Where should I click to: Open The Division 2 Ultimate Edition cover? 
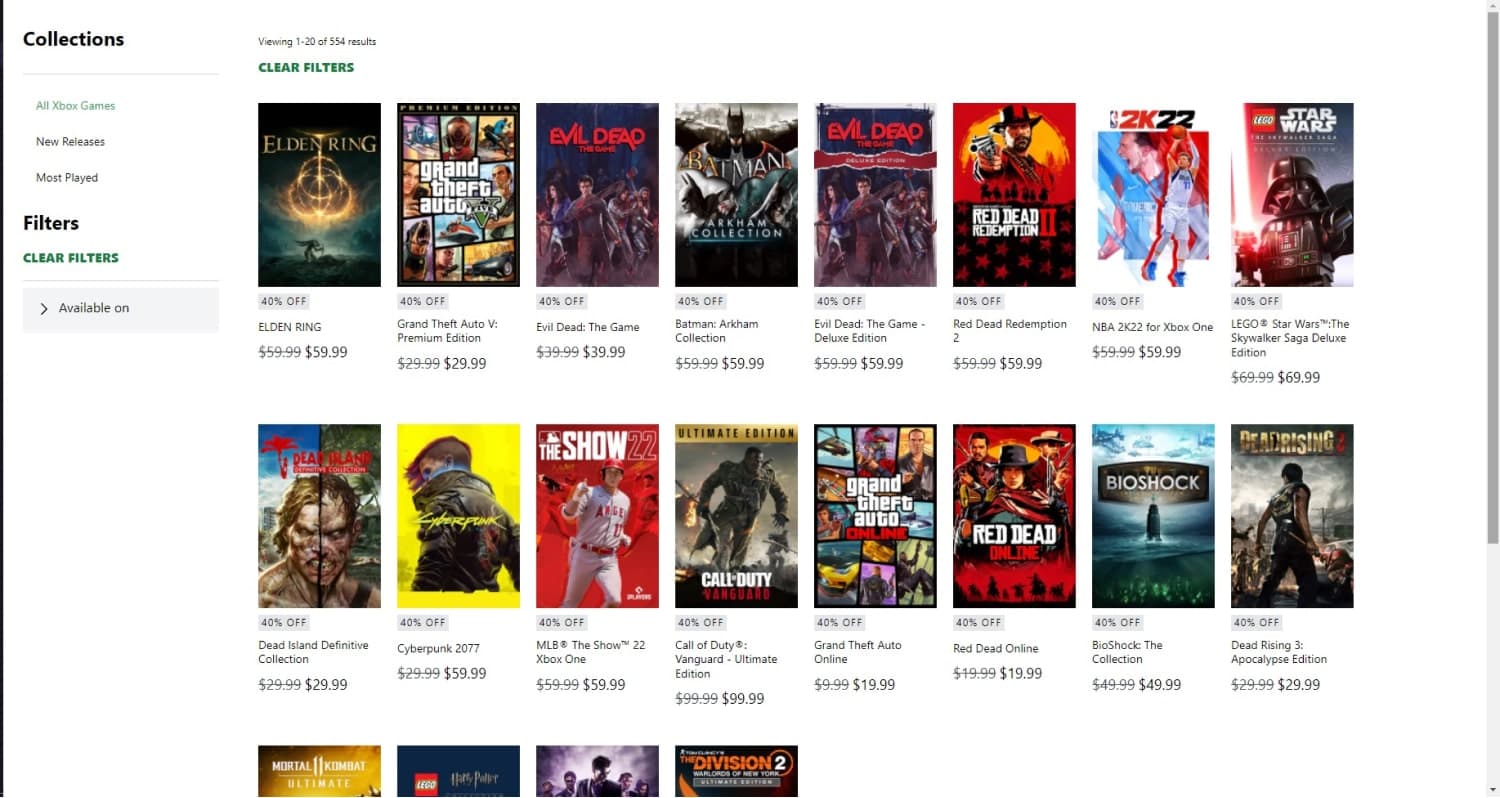[736, 771]
